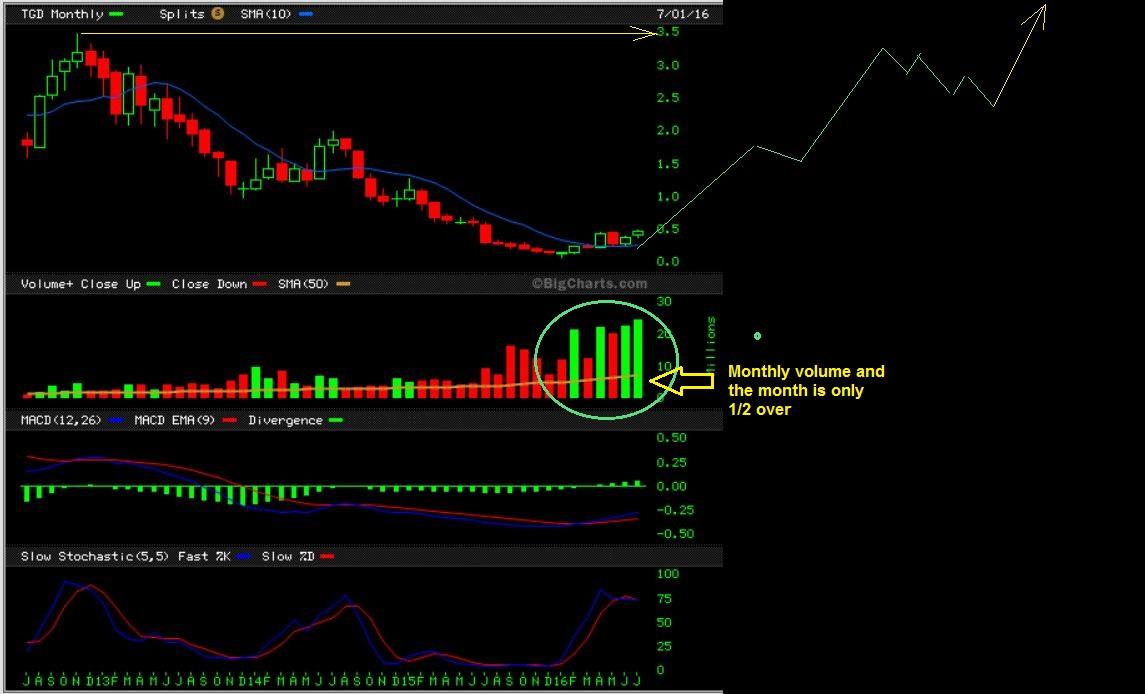This screenshot has height=694, width=1145.
Task: Click the yellow arrowhead at 3.5 level
Action: click(648, 33)
